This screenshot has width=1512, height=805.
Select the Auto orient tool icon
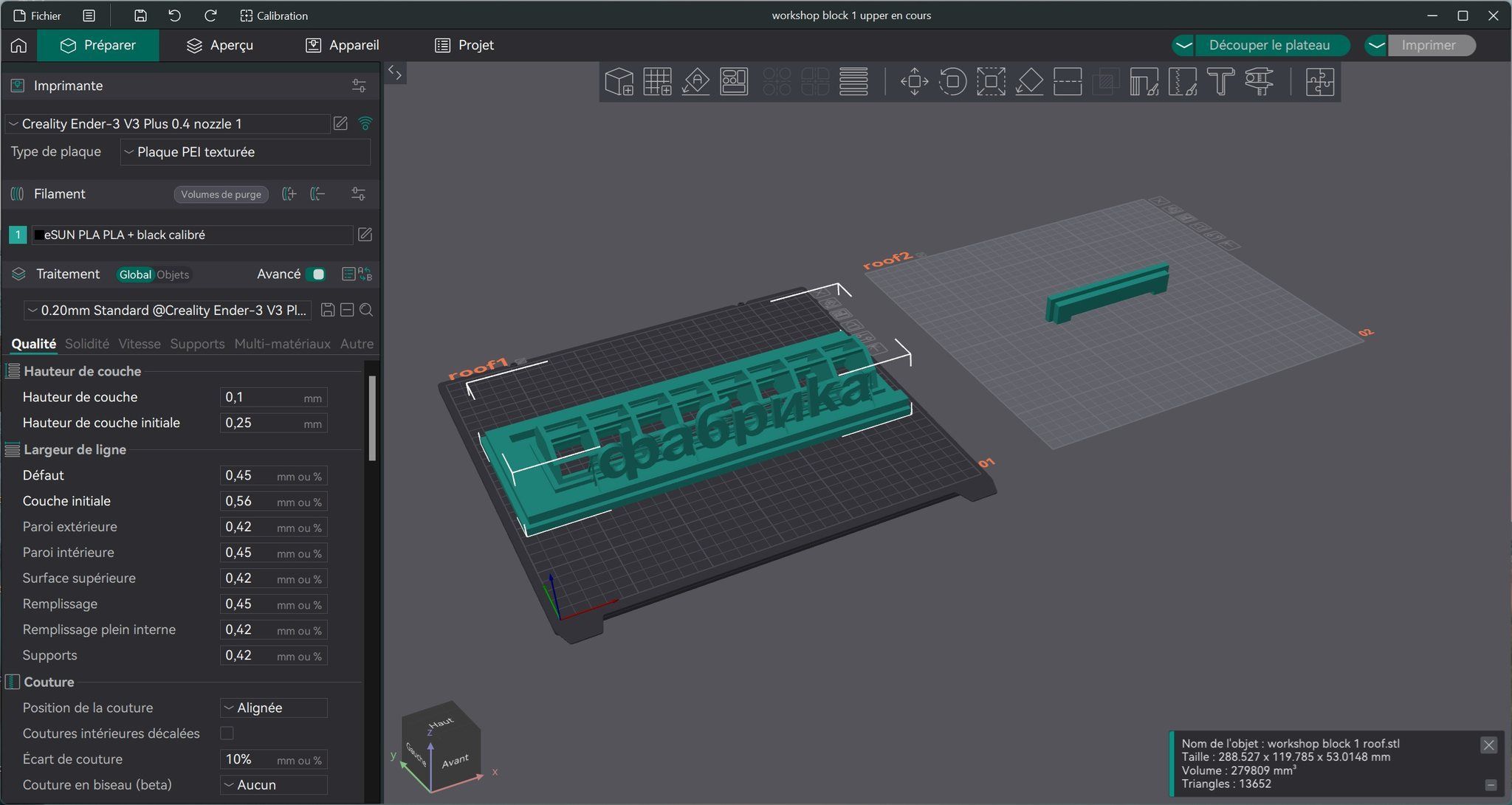pos(695,81)
